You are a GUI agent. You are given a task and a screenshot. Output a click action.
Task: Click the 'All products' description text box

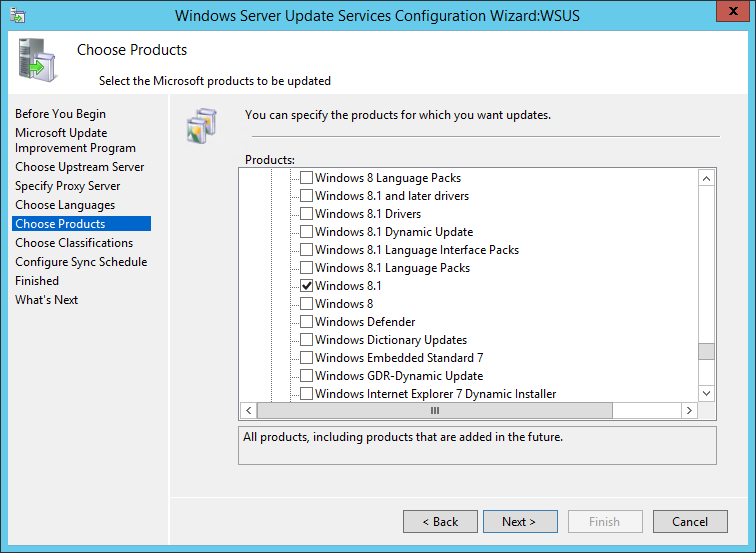[477, 445]
